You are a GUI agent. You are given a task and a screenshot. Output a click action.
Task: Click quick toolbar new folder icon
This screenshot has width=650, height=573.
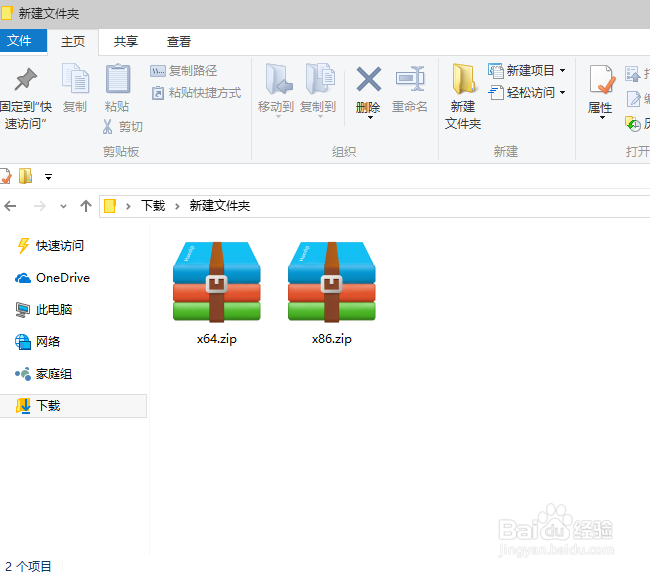pos(25,176)
